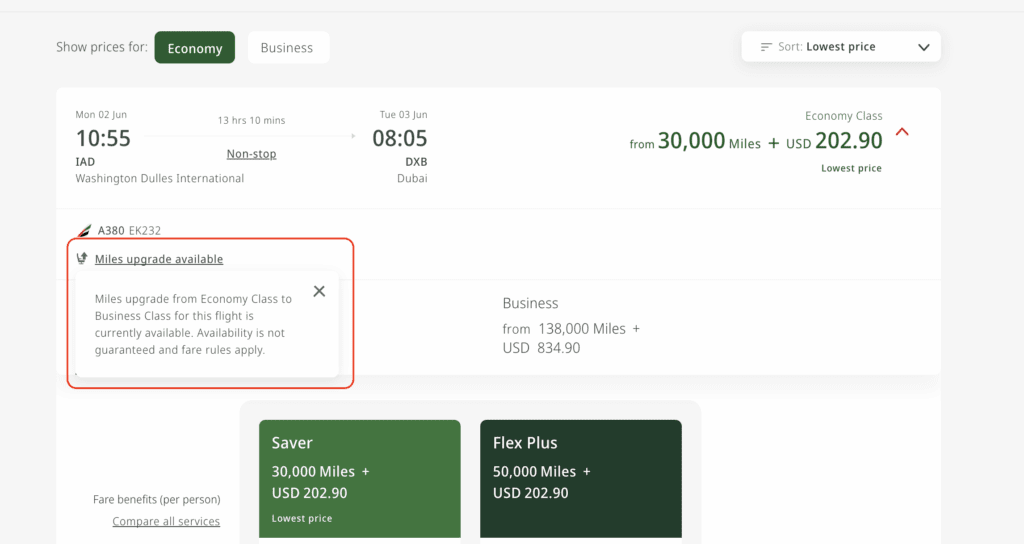The image size is (1024, 544).
Task: Choose the Saver fare card
Action: [x=360, y=479]
